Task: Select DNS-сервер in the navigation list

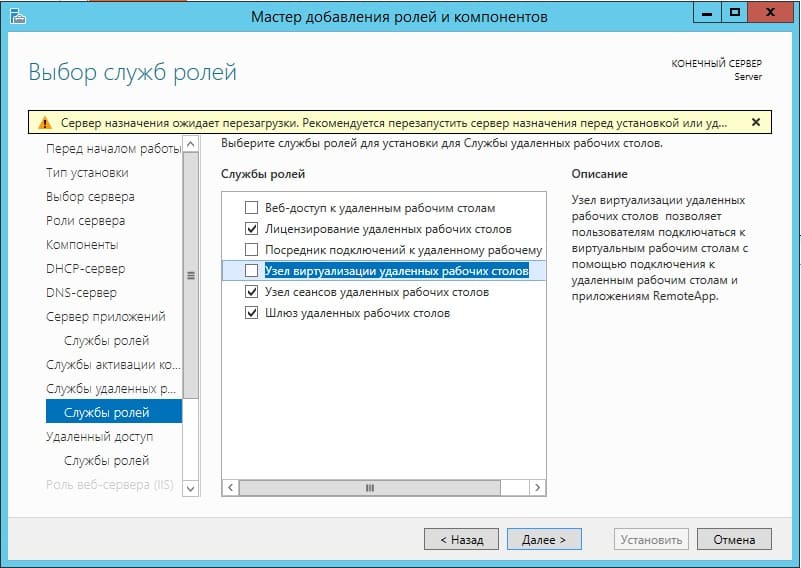Action: pyautogui.click(x=81, y=293)
